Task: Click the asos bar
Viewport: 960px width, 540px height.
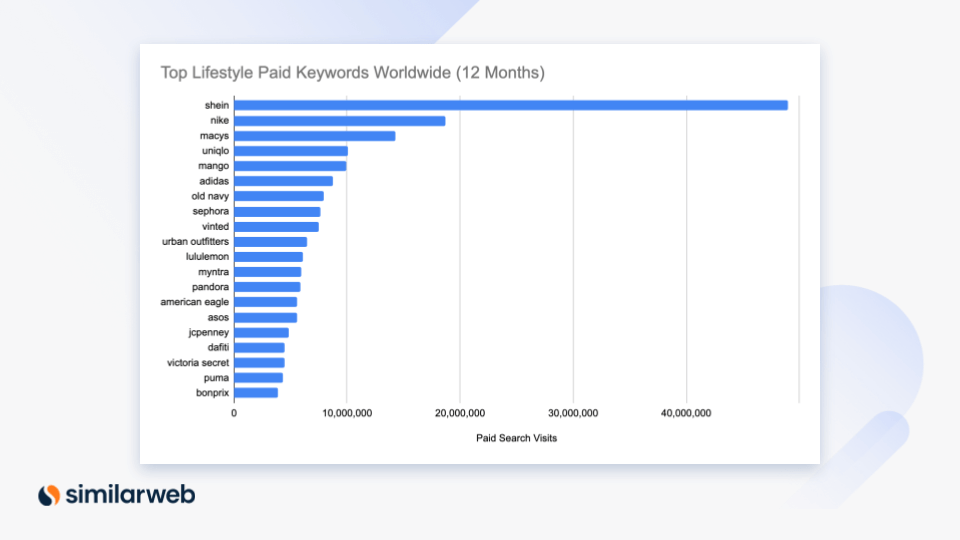Action: [266, 317]
